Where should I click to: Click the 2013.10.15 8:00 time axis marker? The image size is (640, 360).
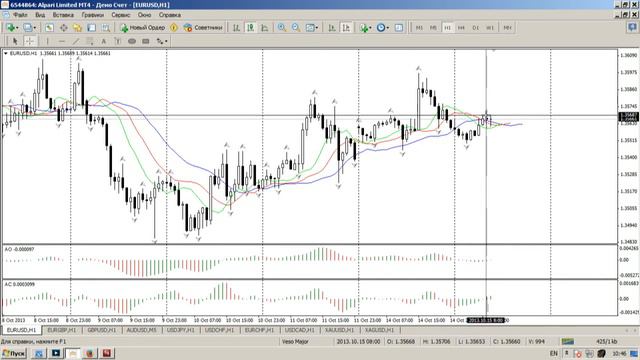pos(486,320)
